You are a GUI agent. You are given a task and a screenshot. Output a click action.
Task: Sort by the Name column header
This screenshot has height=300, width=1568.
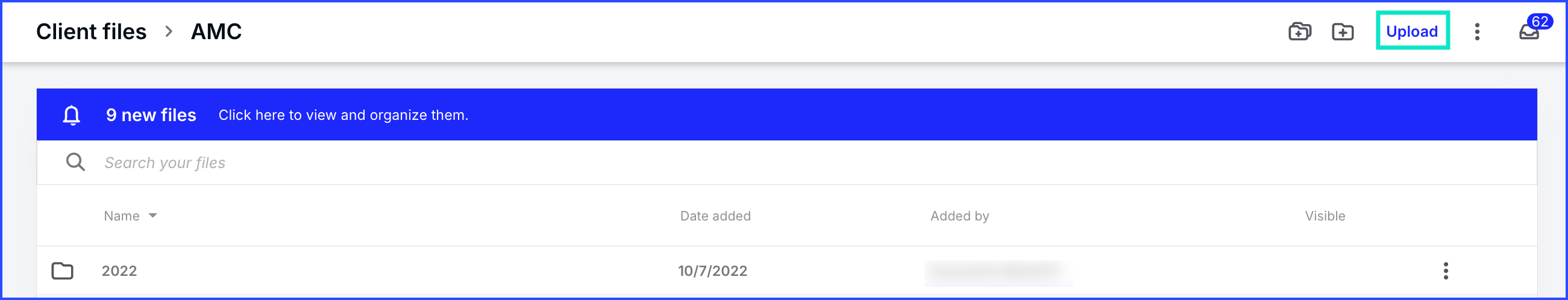pyautogui.click(x=122, y=216)
